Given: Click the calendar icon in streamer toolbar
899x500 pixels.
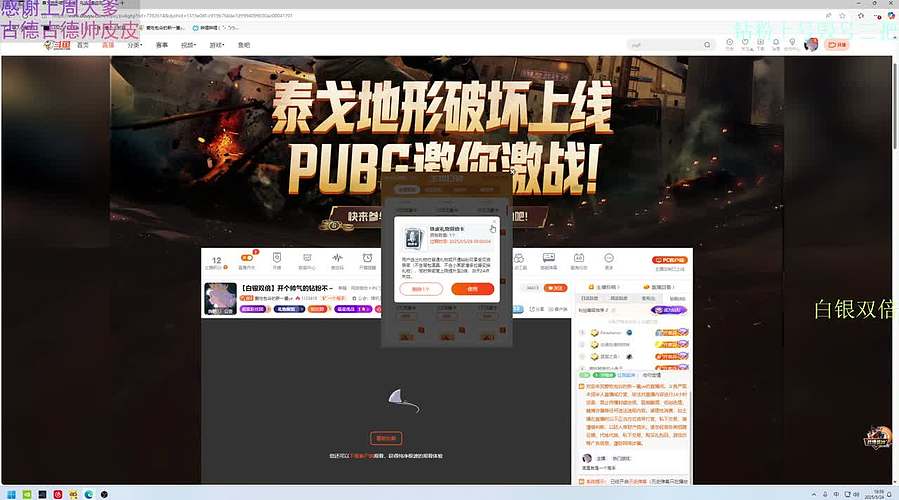Looking at the screenshot, I should click(x=579, y=258).
